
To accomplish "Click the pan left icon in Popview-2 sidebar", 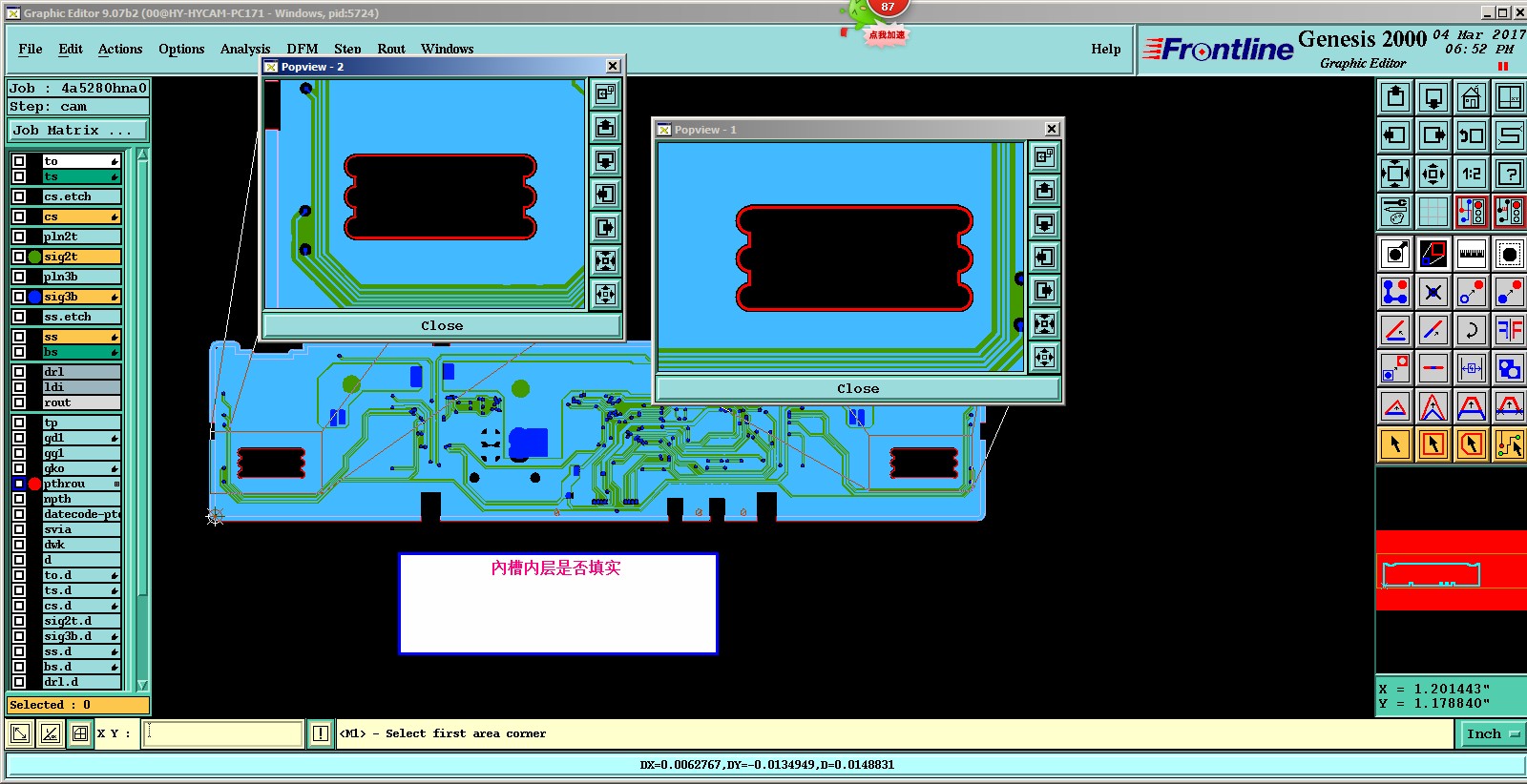I will pyautogui.click(x=606, y=194).
